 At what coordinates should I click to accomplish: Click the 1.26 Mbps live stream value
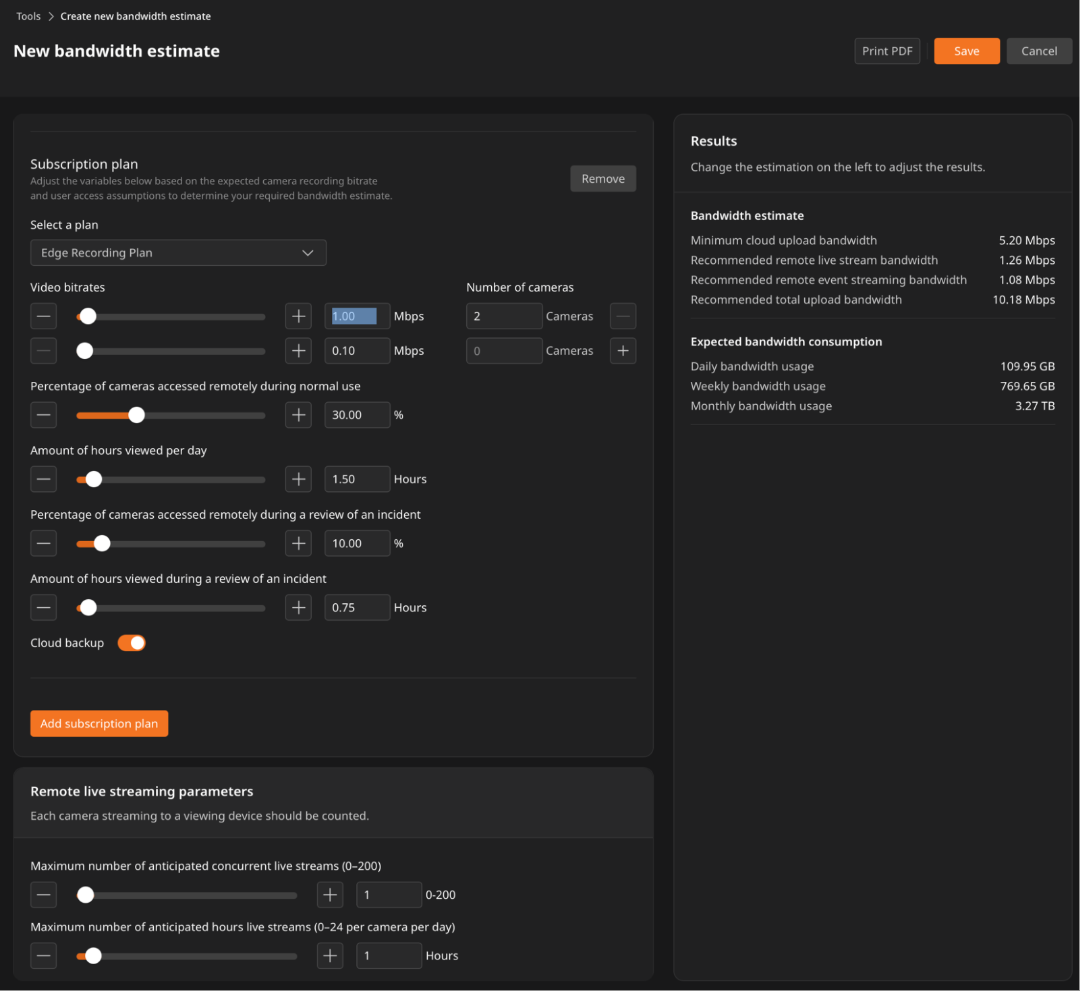[1027, 260]
